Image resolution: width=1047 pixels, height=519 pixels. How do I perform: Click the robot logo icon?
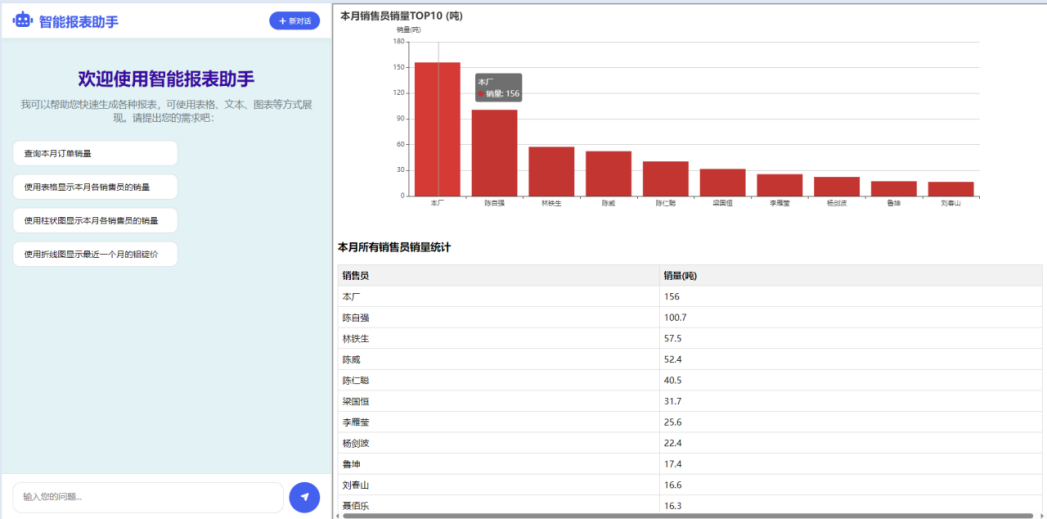click(22, 20)
